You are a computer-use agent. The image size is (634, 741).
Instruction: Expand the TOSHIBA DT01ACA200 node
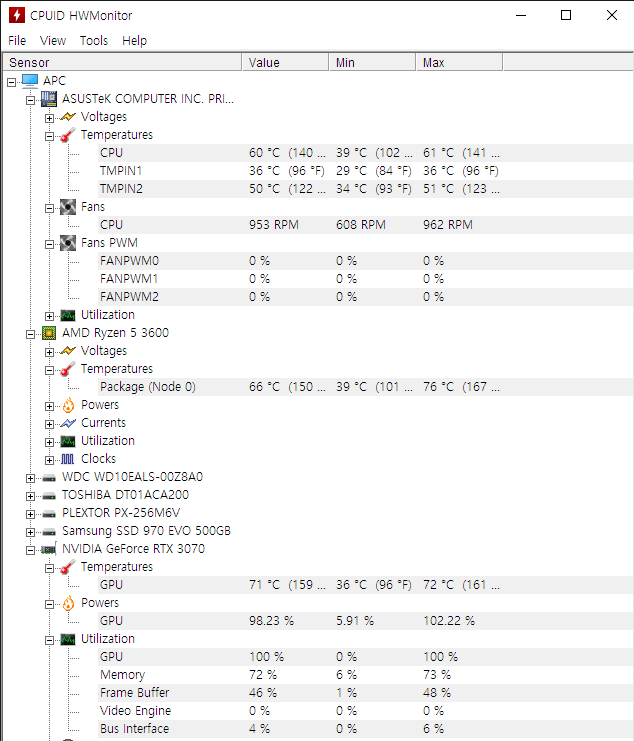point(30,496)
